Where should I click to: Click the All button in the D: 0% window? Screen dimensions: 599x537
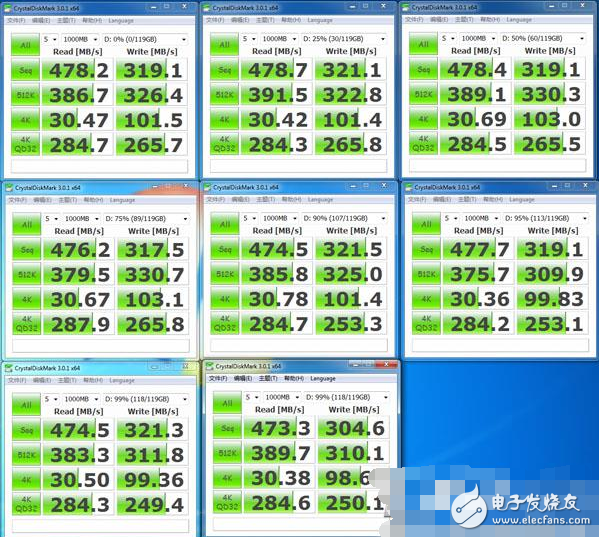click(25, 45)
